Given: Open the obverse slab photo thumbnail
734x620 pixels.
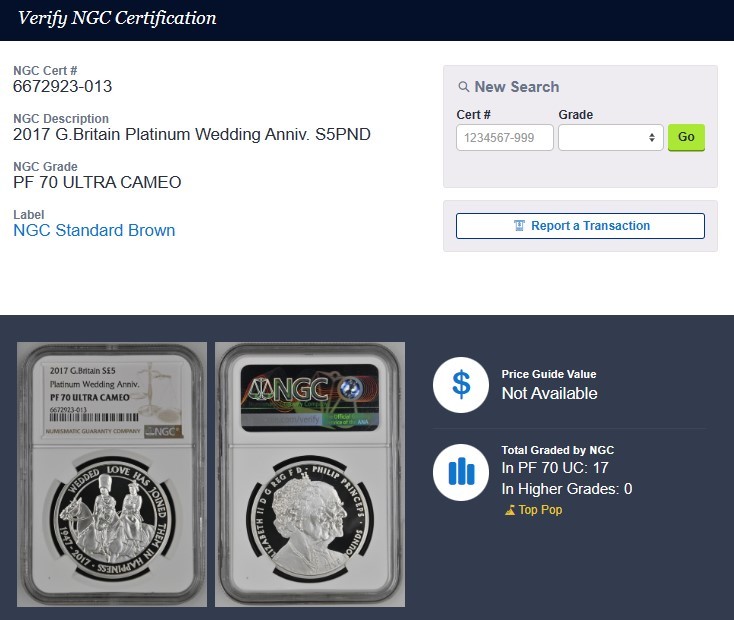Looking at the screenshot, I should (112, 474).
